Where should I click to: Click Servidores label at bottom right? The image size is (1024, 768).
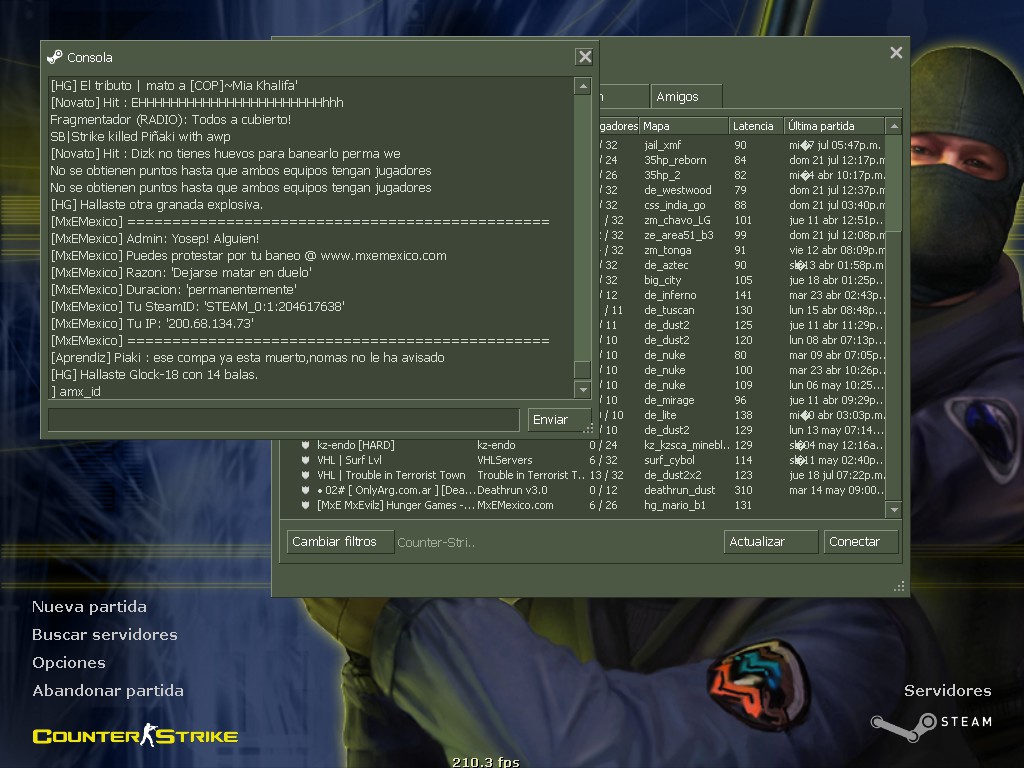pos(948,691)
